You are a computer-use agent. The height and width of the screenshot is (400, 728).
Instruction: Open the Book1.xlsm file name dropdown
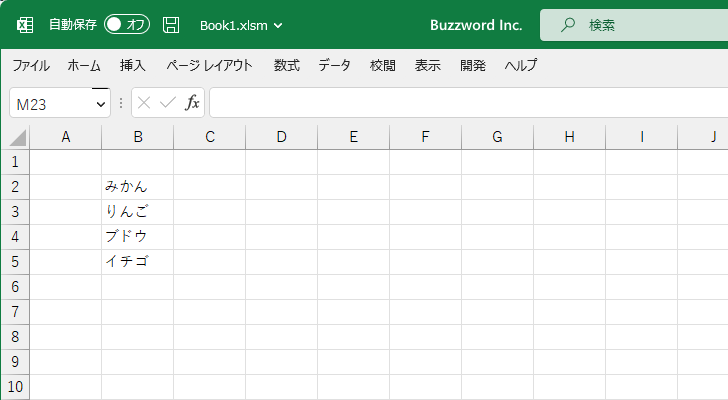tap(241, 26)
